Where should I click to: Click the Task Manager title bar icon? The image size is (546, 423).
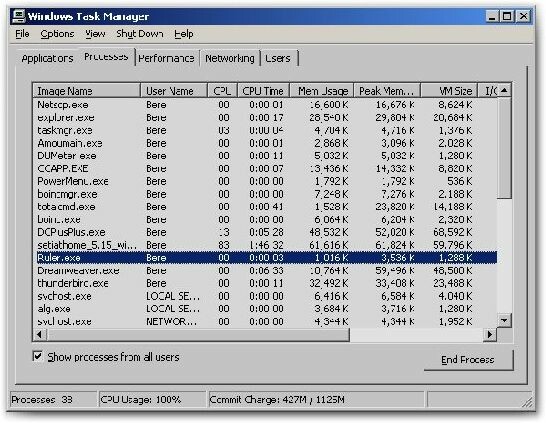[19, 16]
